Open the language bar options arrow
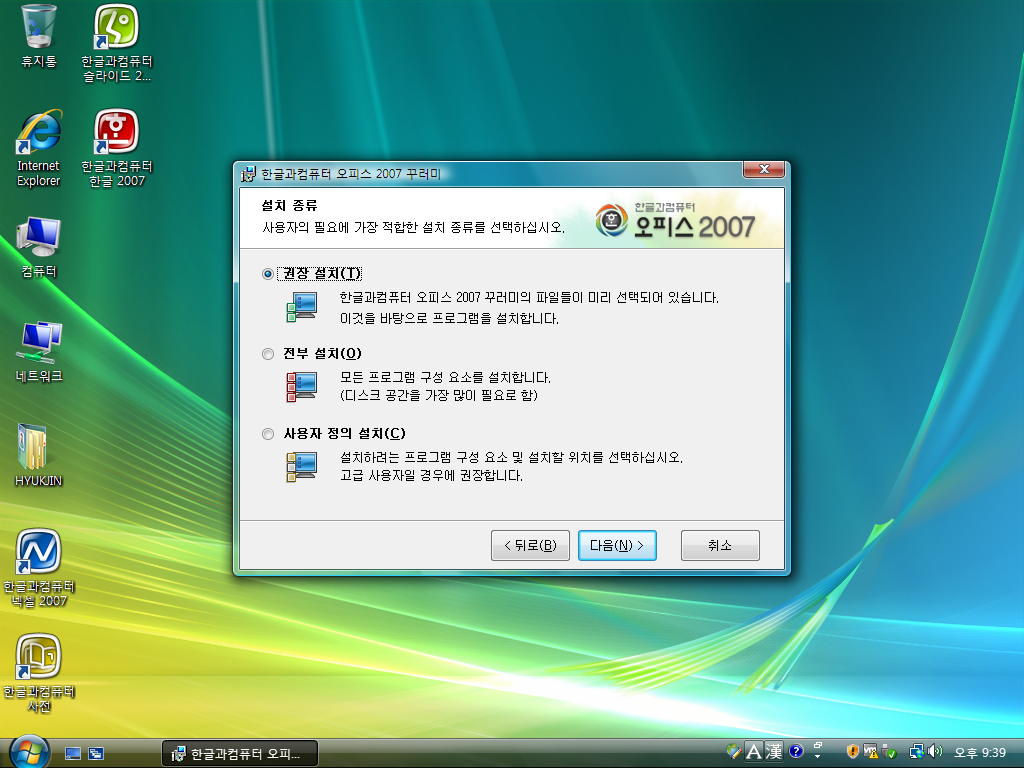 click(x=818, y=756)
